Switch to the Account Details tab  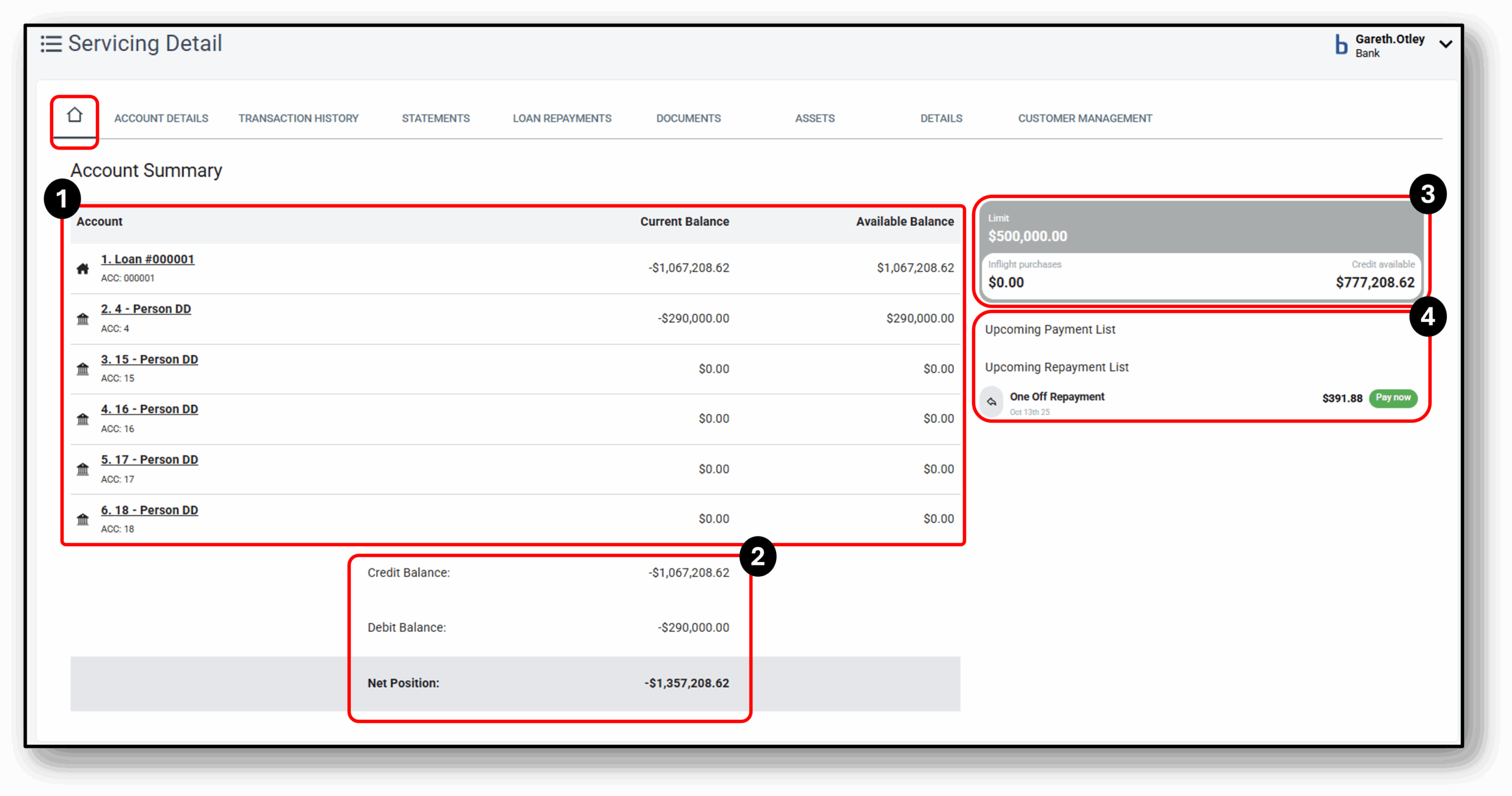[161, 118]
